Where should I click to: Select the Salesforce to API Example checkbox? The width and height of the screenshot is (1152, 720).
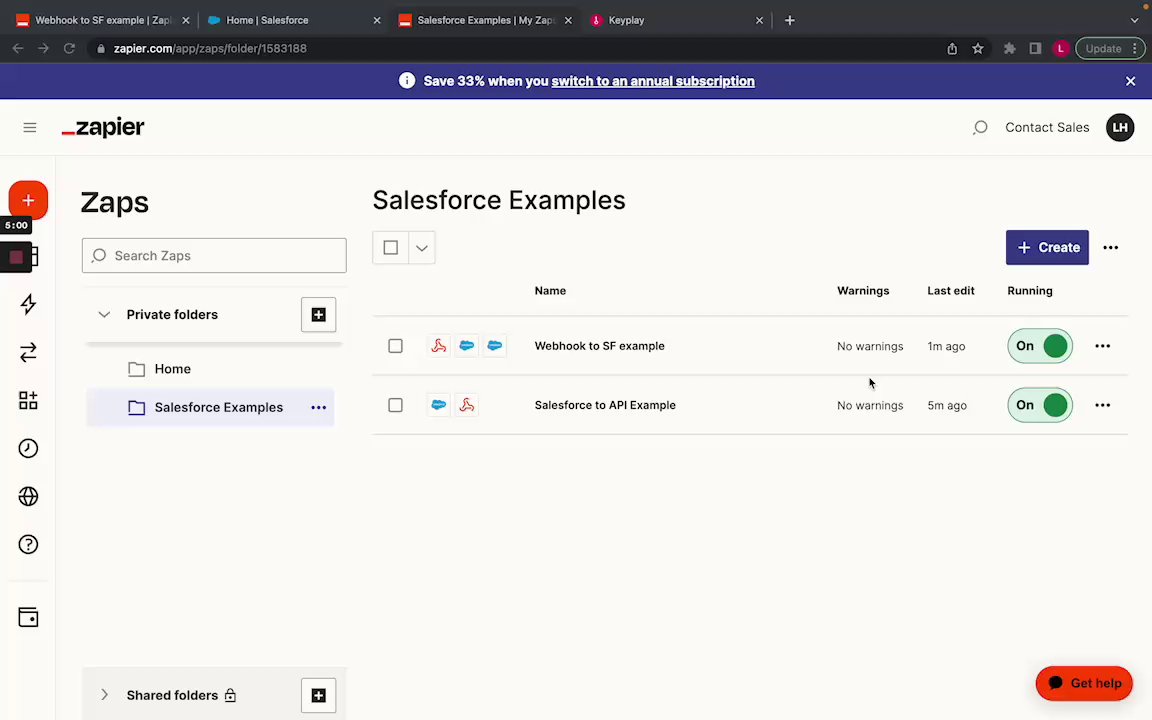coord(395,405)
